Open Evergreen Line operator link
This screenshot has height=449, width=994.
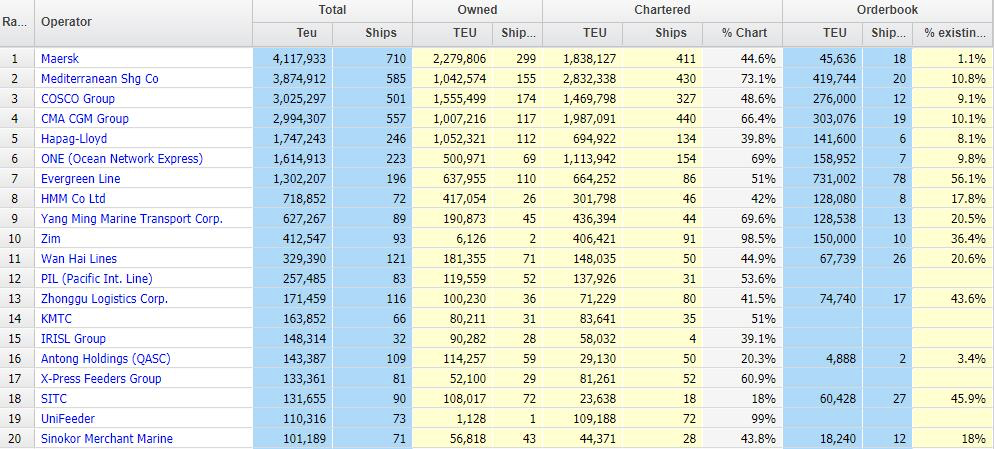[x=80, y=179]
